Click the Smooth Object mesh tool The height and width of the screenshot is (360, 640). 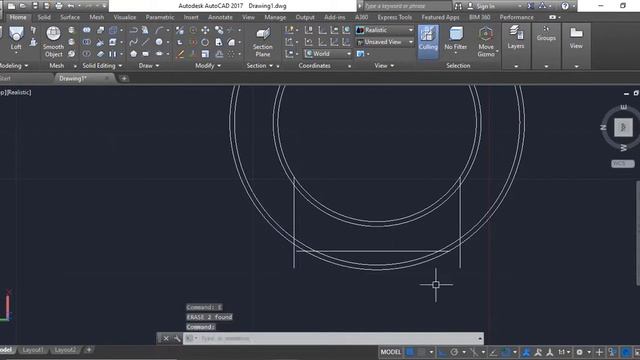pos(53,41)
